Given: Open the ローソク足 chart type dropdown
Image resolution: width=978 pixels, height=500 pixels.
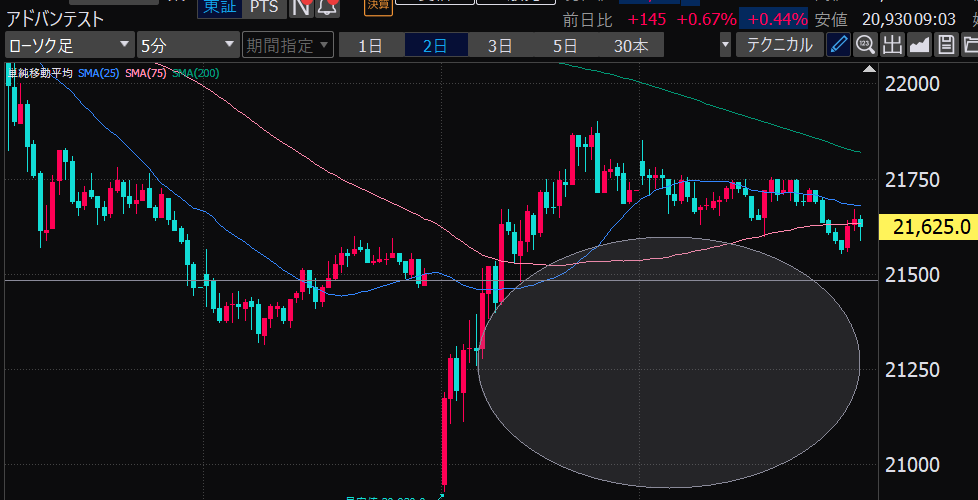Looking at the screenshot, I should (x=69, y=45).
